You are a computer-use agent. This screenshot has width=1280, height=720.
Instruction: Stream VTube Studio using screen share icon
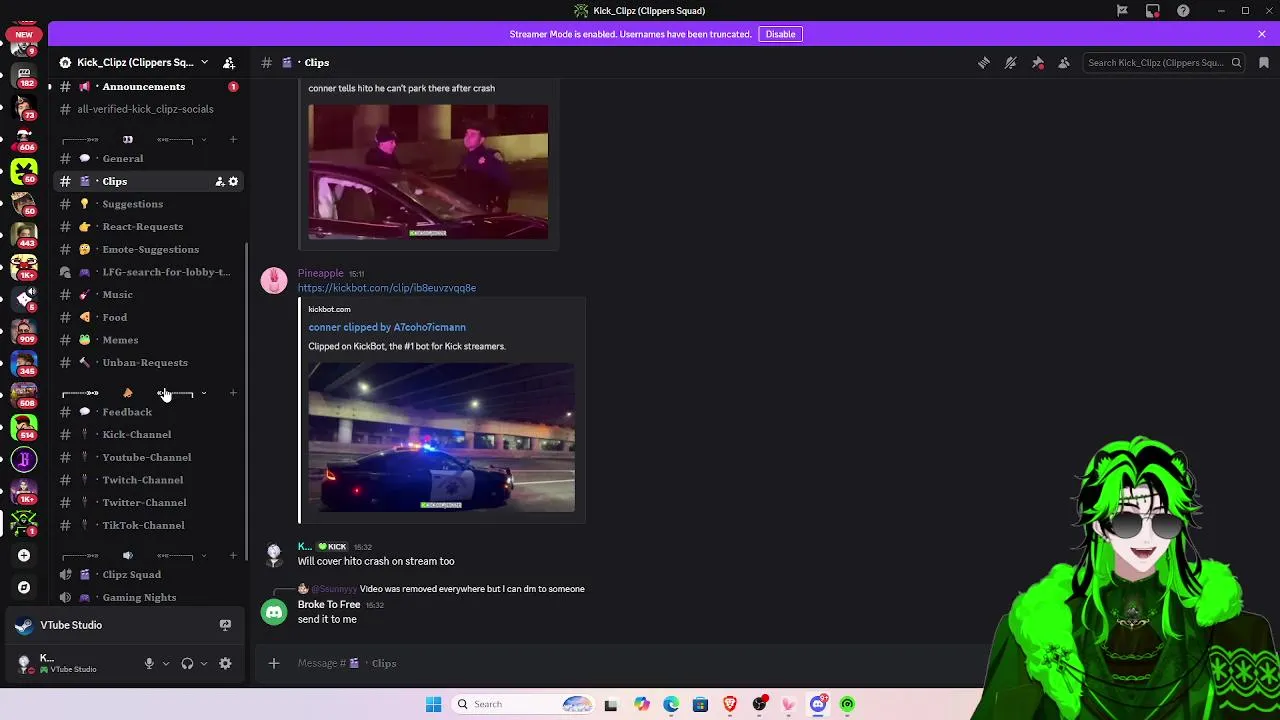click(225, 625)
